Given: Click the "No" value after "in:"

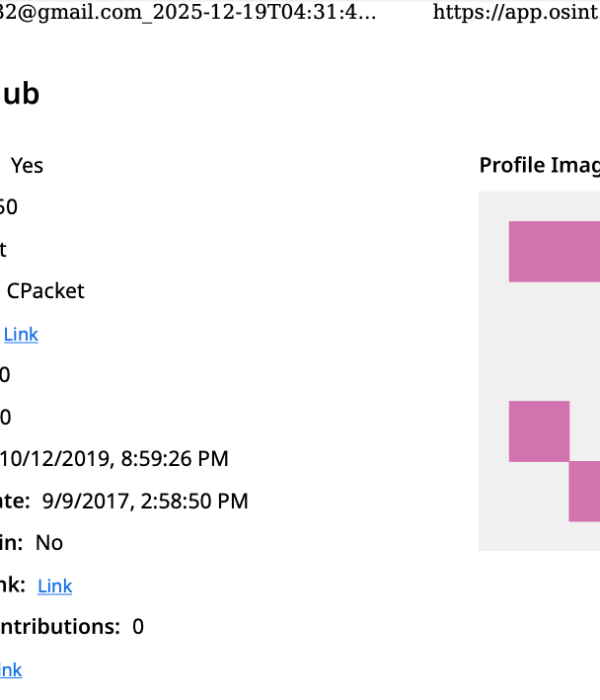Looking at the screenshot, I should tap(49, 543).
